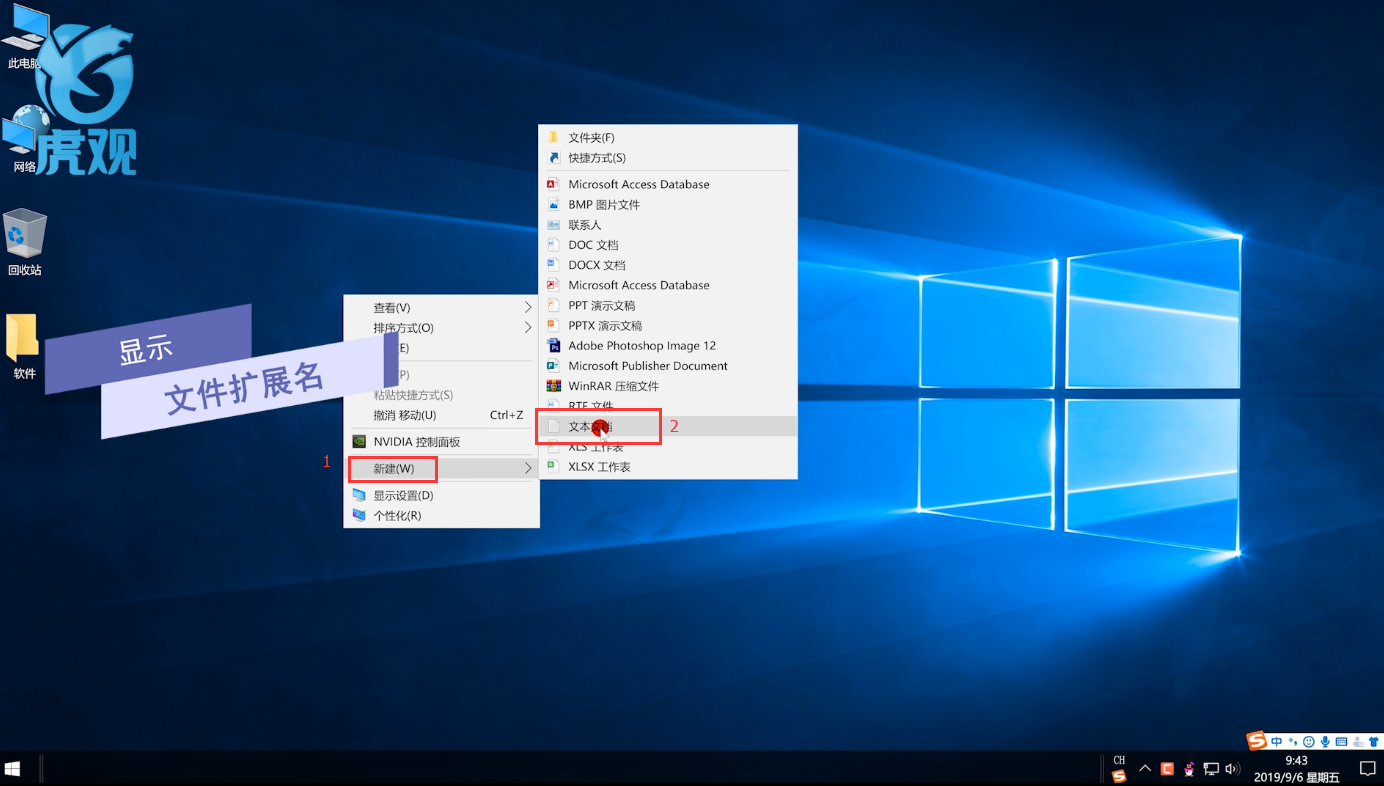This screenshot has width=1384, height=786.
Task: Open the soft keyboard icon on Sogou toolbar
Action: (x=1341, y=742)
